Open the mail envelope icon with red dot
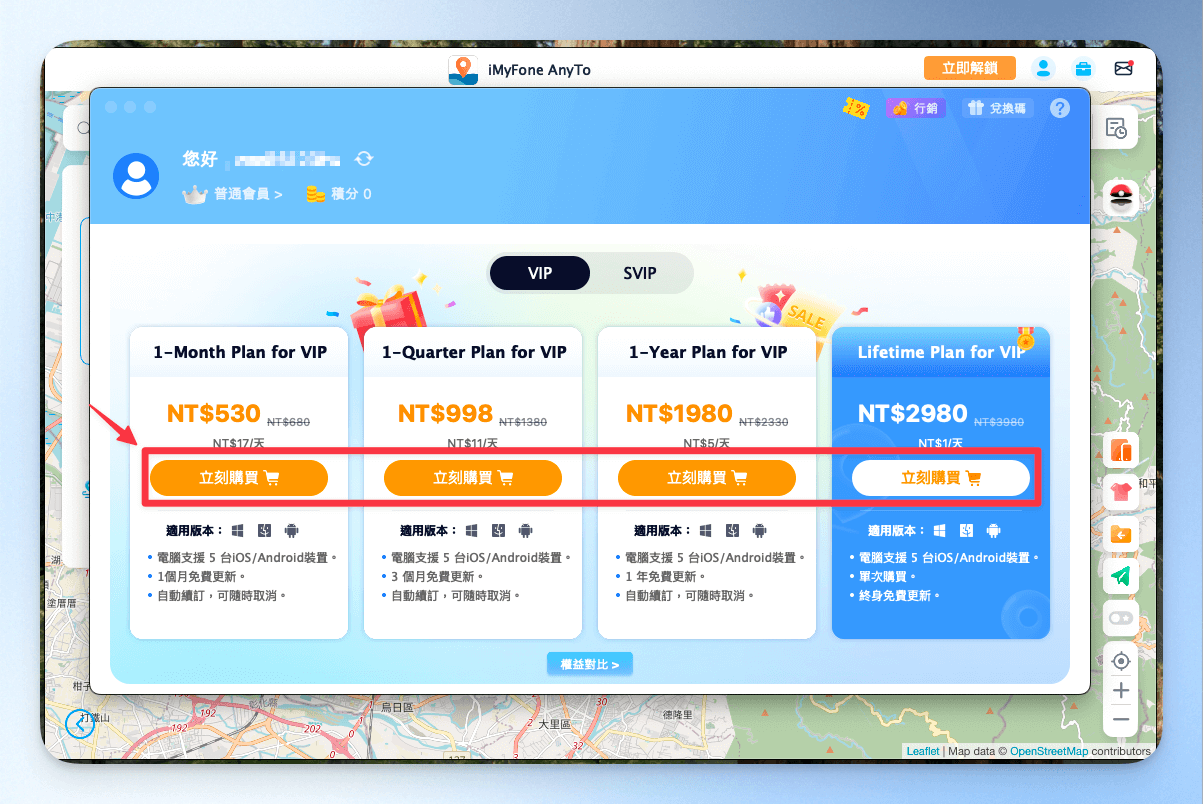Screen dimensions: 1203x804 tap(1123, 68)
